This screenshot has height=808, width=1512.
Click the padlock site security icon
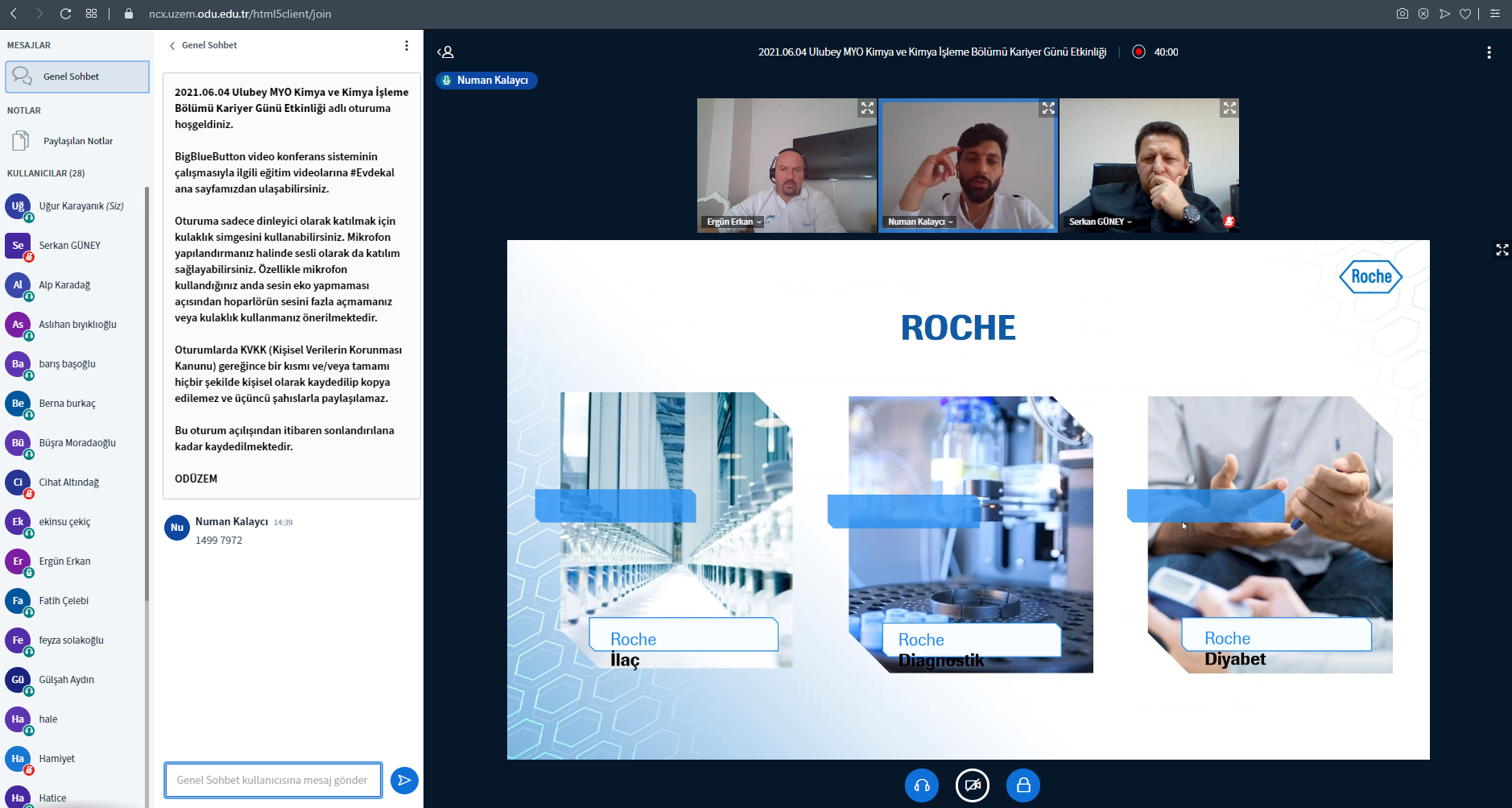129,14
